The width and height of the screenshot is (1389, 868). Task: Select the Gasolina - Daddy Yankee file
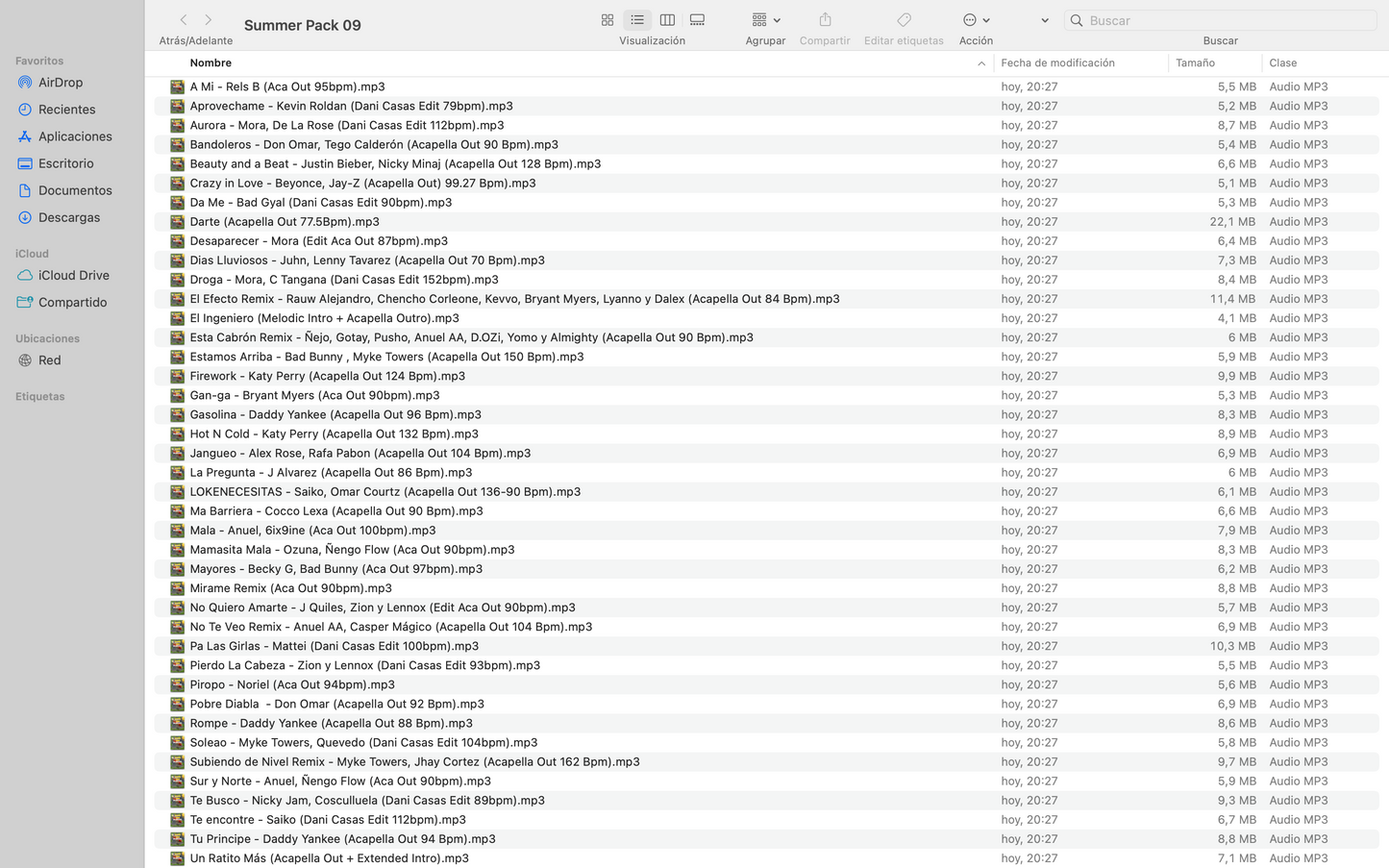335,414
